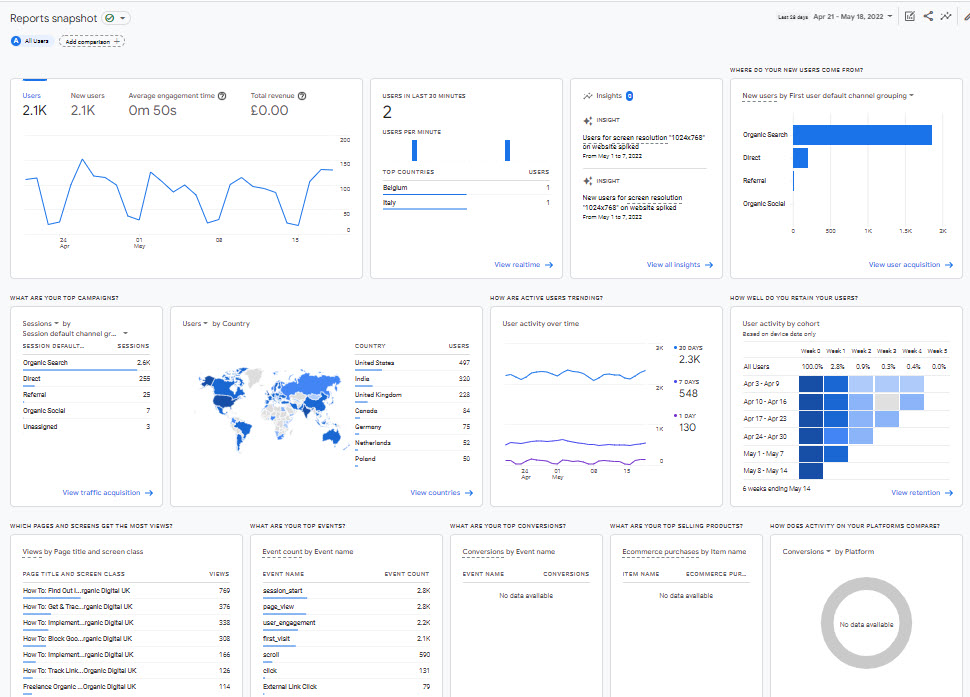Open the report status check dropdown

pos(116,18)
